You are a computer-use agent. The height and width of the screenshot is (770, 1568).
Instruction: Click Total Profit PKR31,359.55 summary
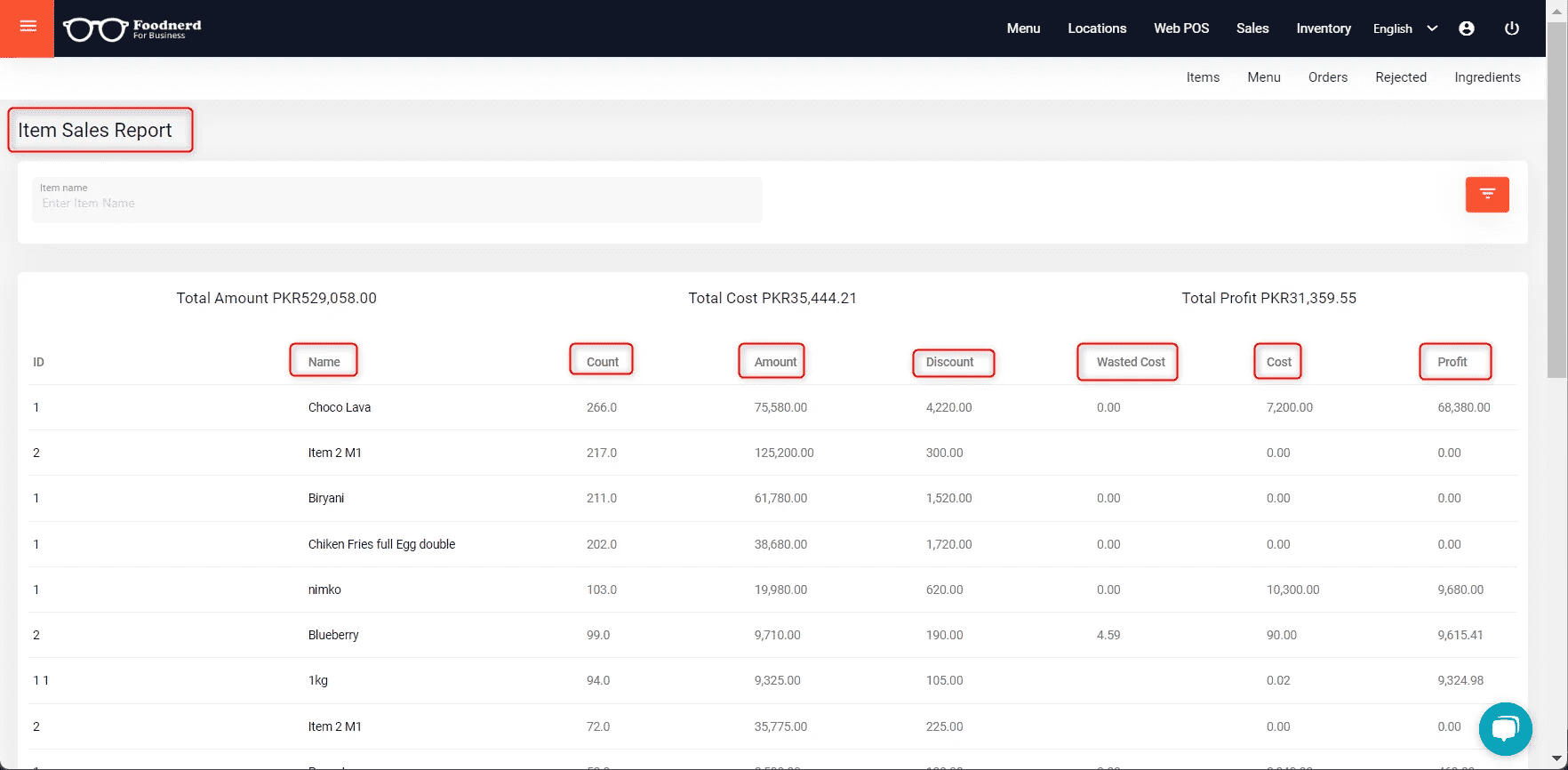pos(1268,298)
